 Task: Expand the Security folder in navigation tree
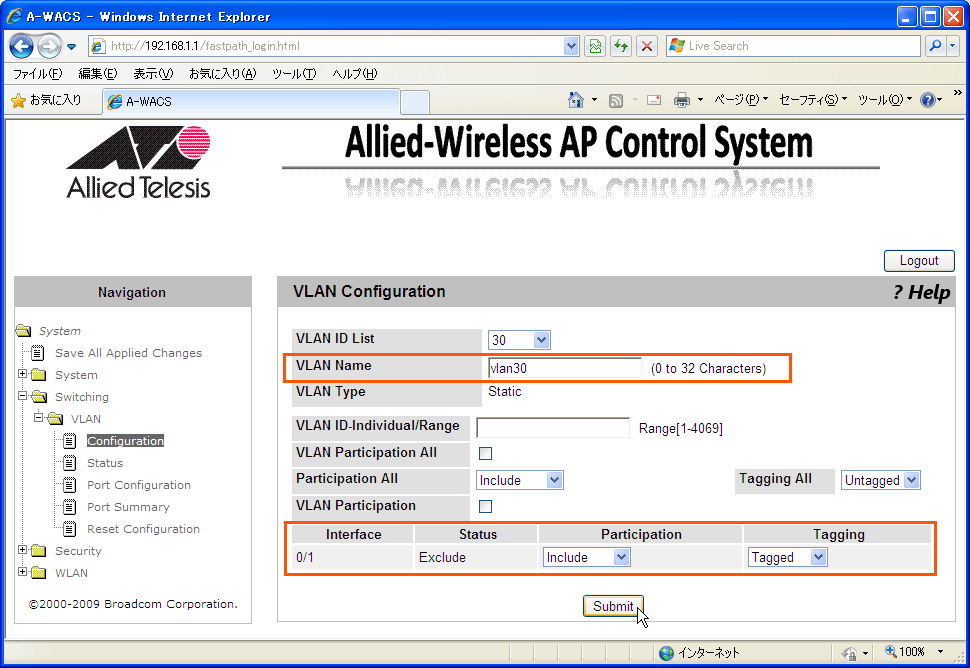[23, 551]
